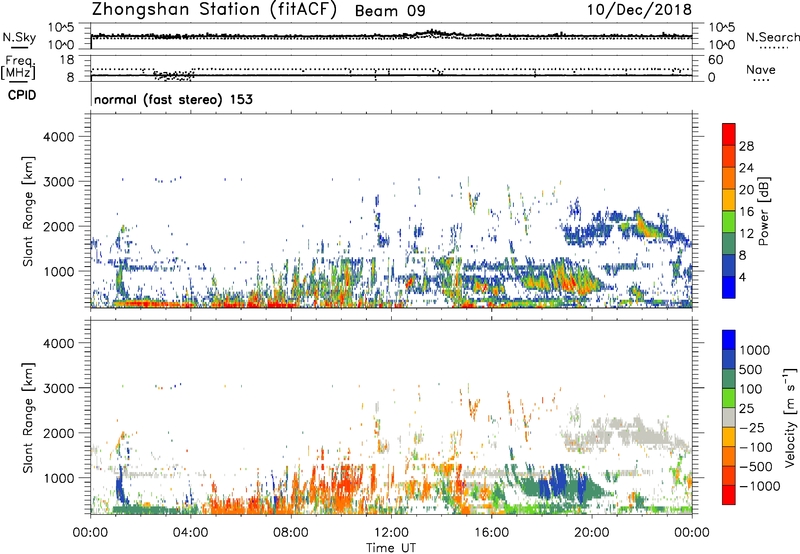Select the Beam 09 label

[x=390, y=11]
